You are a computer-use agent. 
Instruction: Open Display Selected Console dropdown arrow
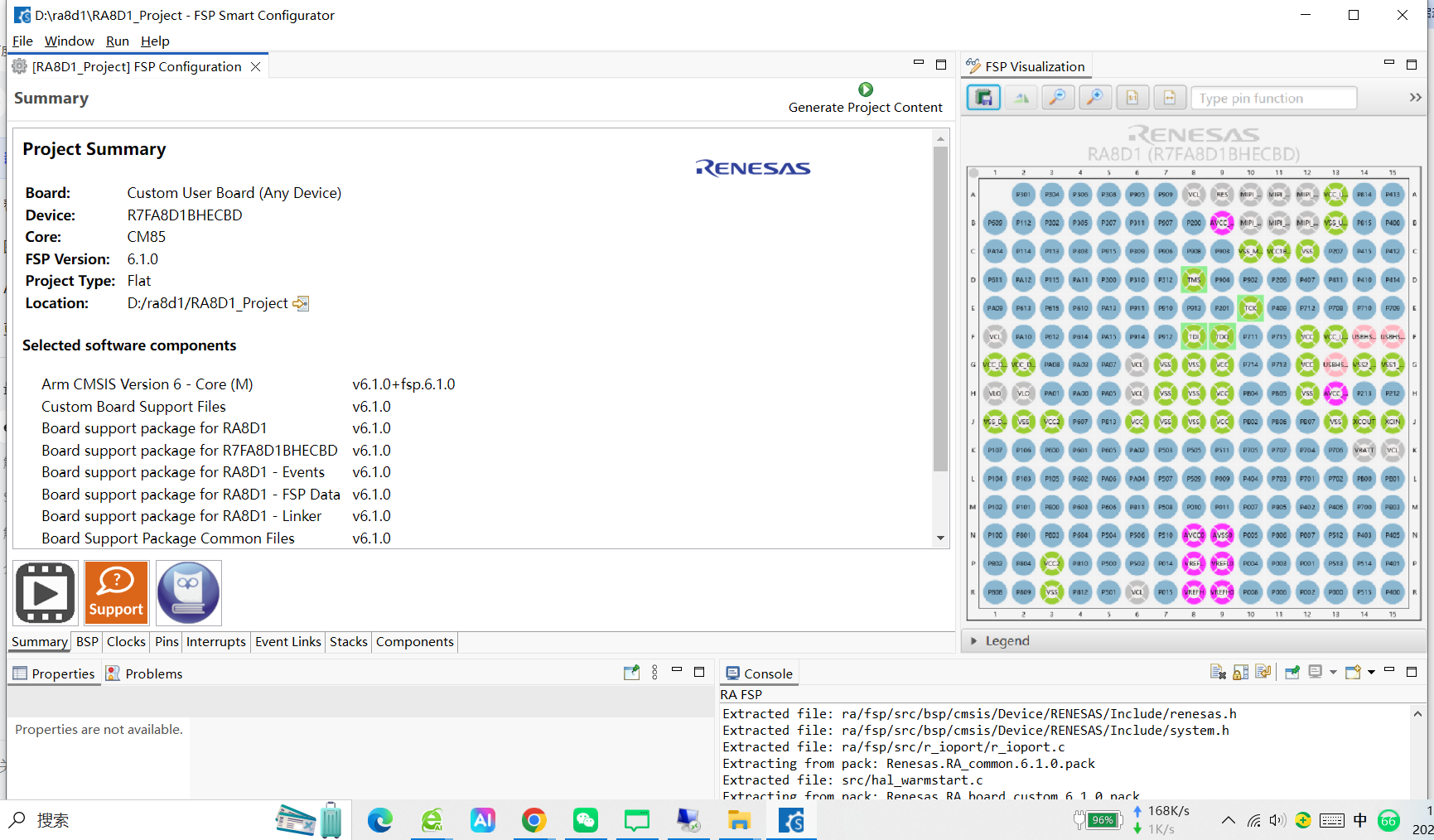(1333, 672)
